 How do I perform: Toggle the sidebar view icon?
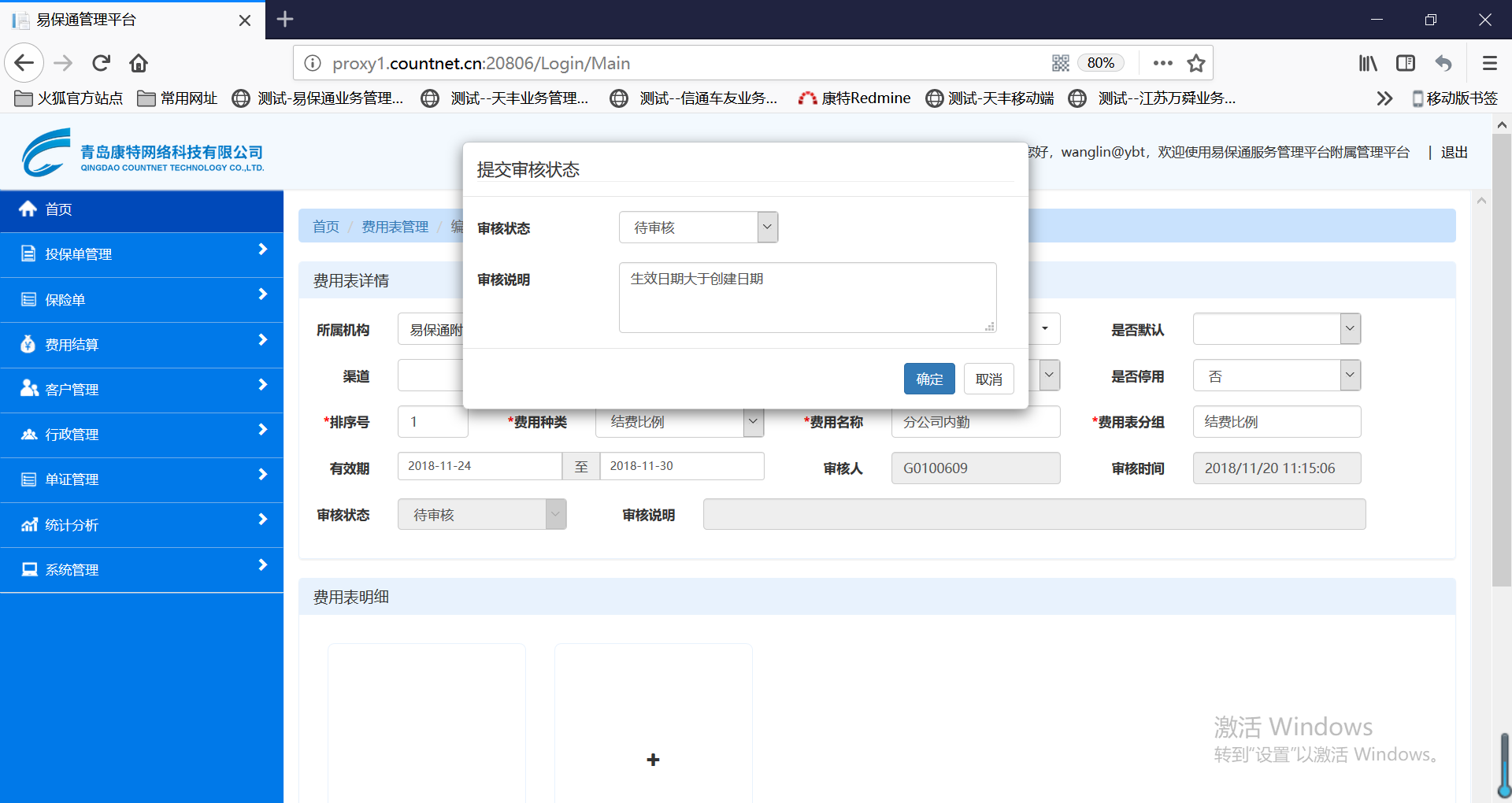pyautogui.click(x=1406, y=63)
